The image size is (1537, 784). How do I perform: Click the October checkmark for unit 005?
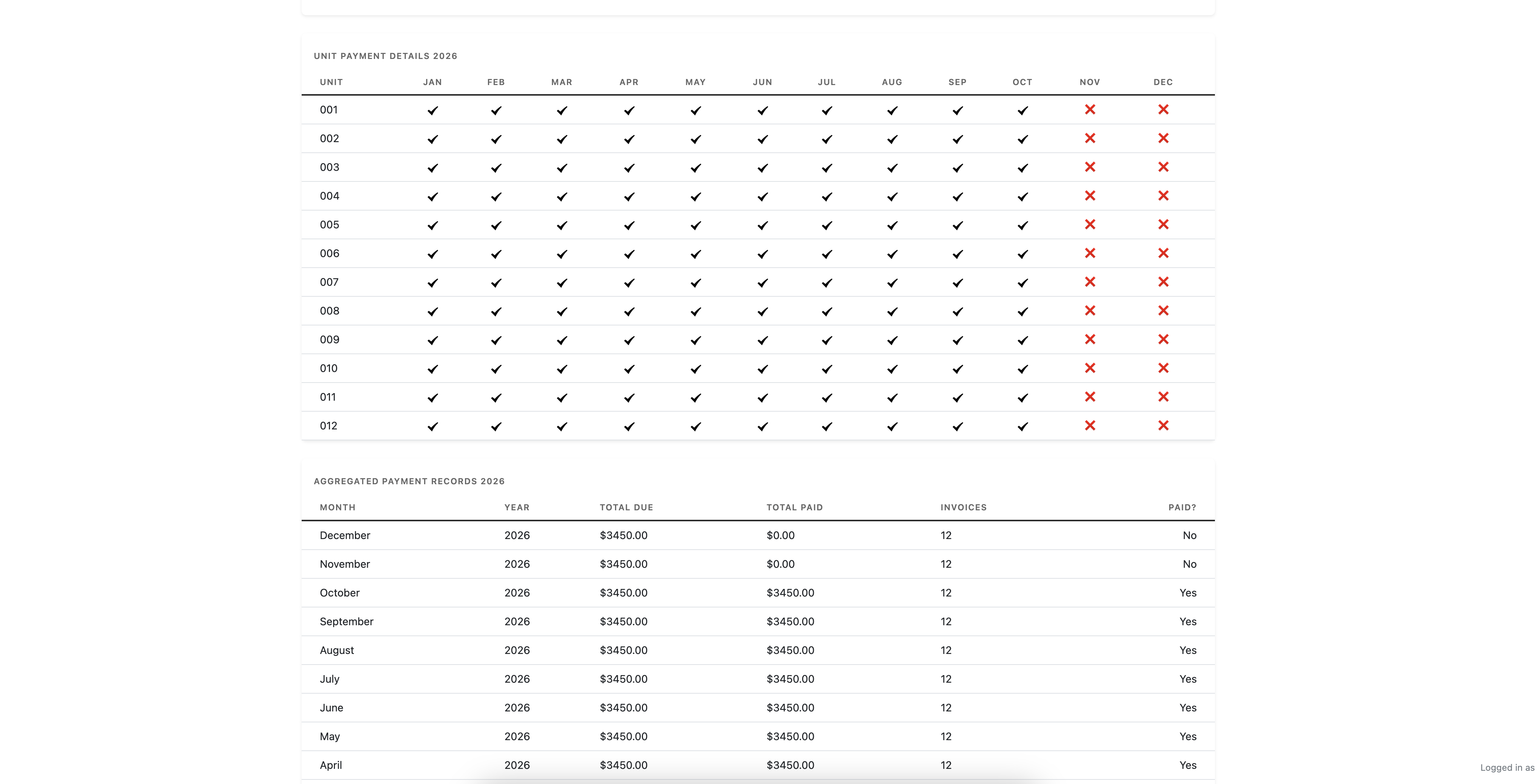pos(1022,225)
